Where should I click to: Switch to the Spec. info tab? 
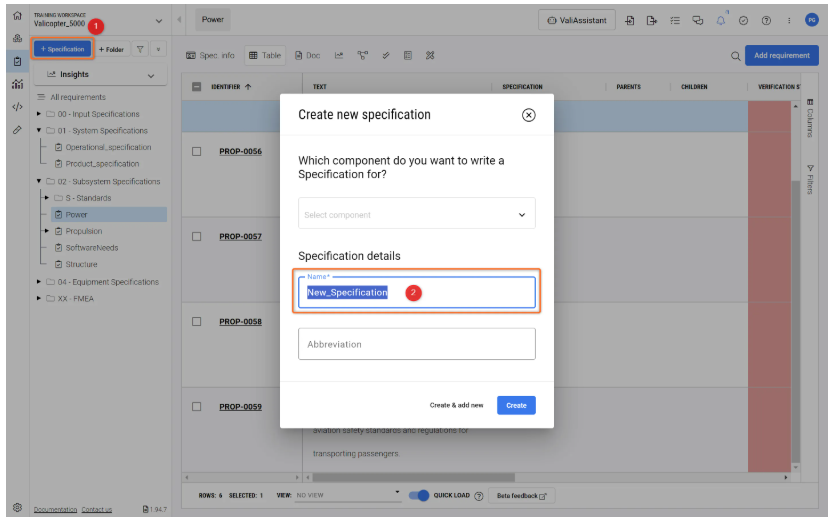pos(210,55)
